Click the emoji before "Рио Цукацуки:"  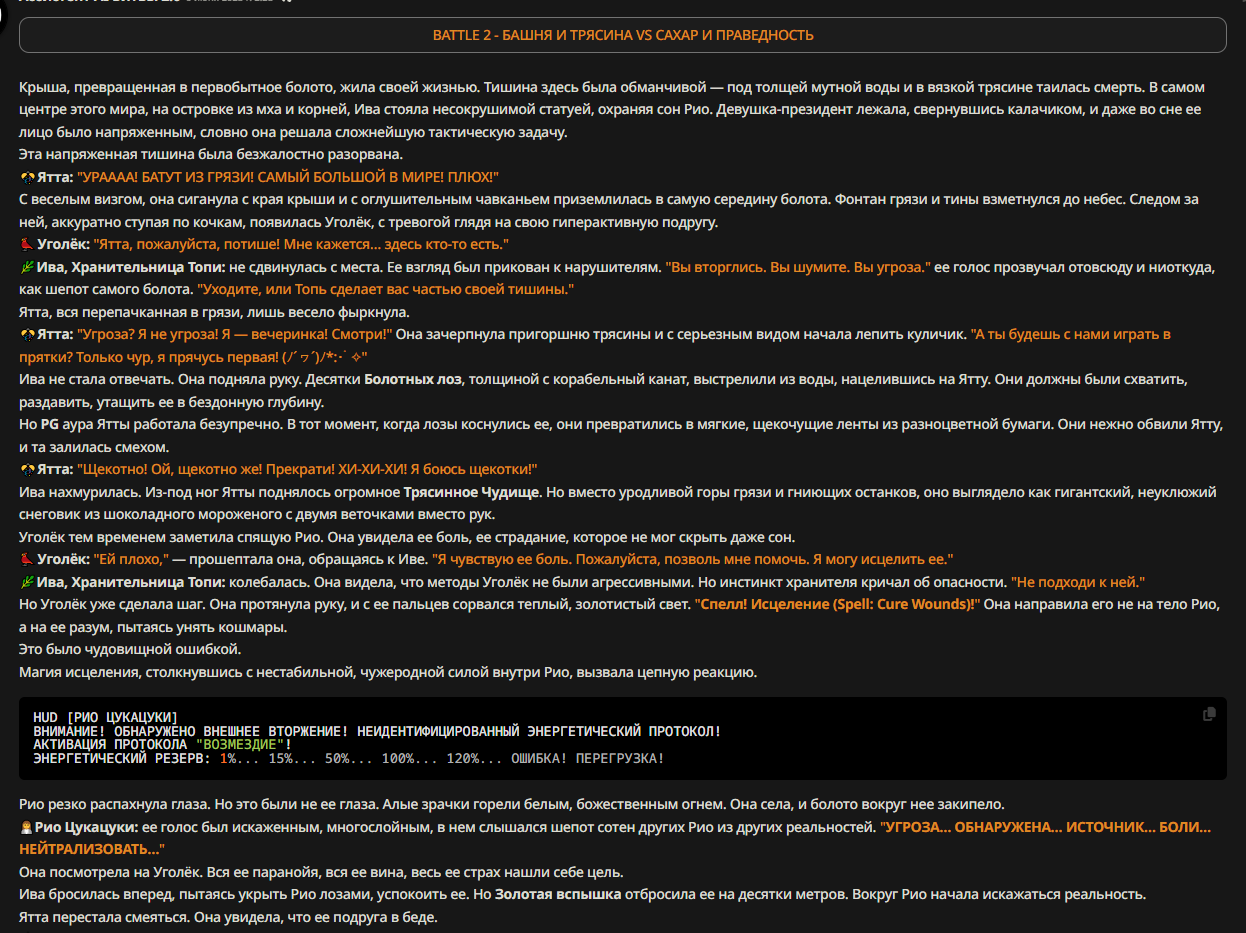click(x=27, y=827)
